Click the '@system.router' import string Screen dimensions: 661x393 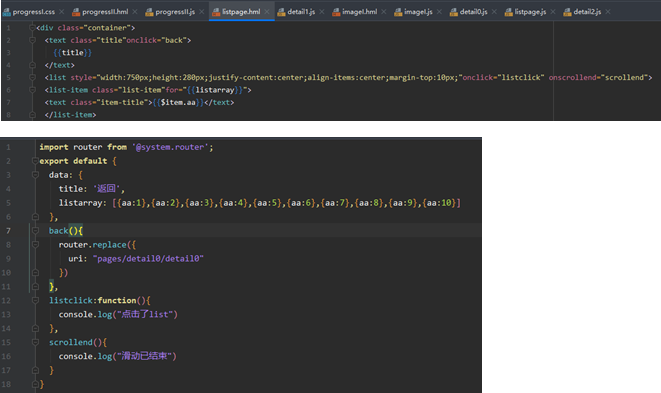point(170,147)
